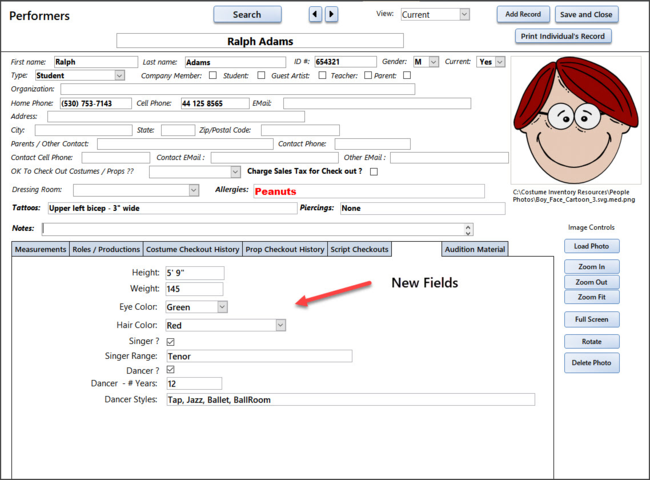This screenshot has height=480, width=650.
Task: Open Costume Checkout History tab
Action: click(x=193, y=249)
